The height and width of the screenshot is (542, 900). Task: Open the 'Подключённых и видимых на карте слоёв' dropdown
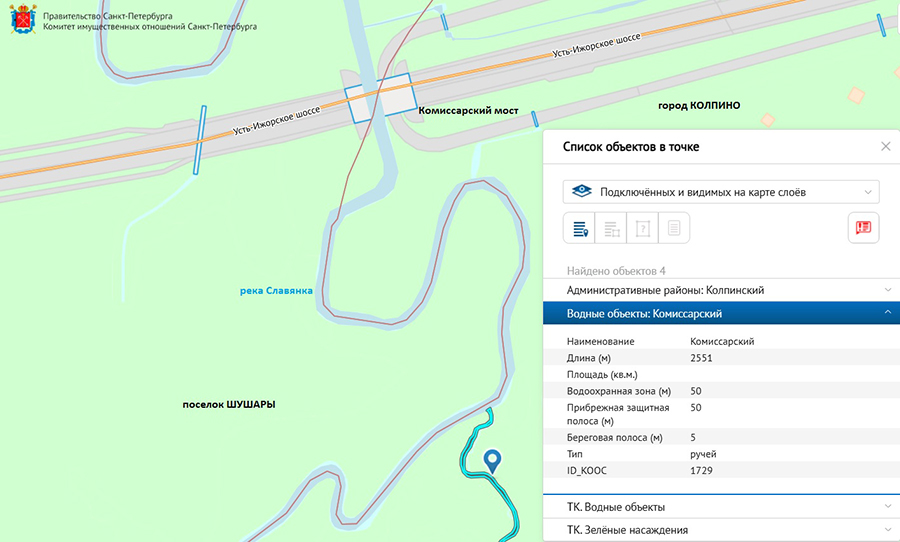pos(721,192)
